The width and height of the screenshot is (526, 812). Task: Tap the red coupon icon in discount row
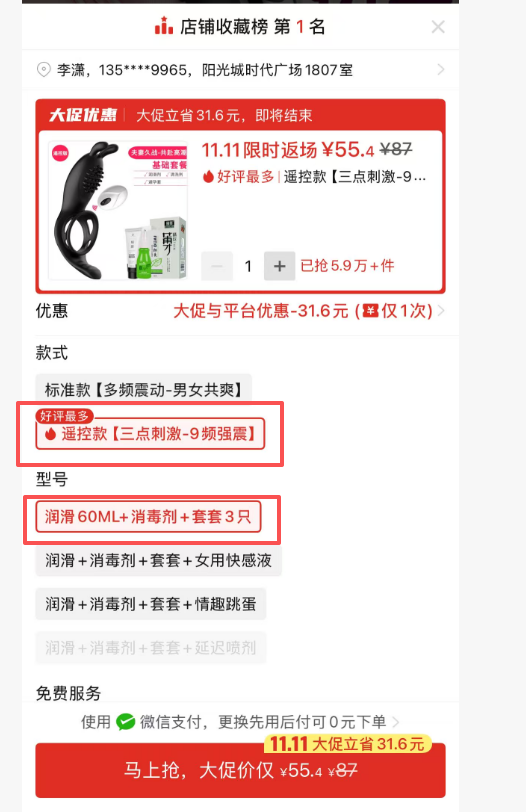pos(370,311)
